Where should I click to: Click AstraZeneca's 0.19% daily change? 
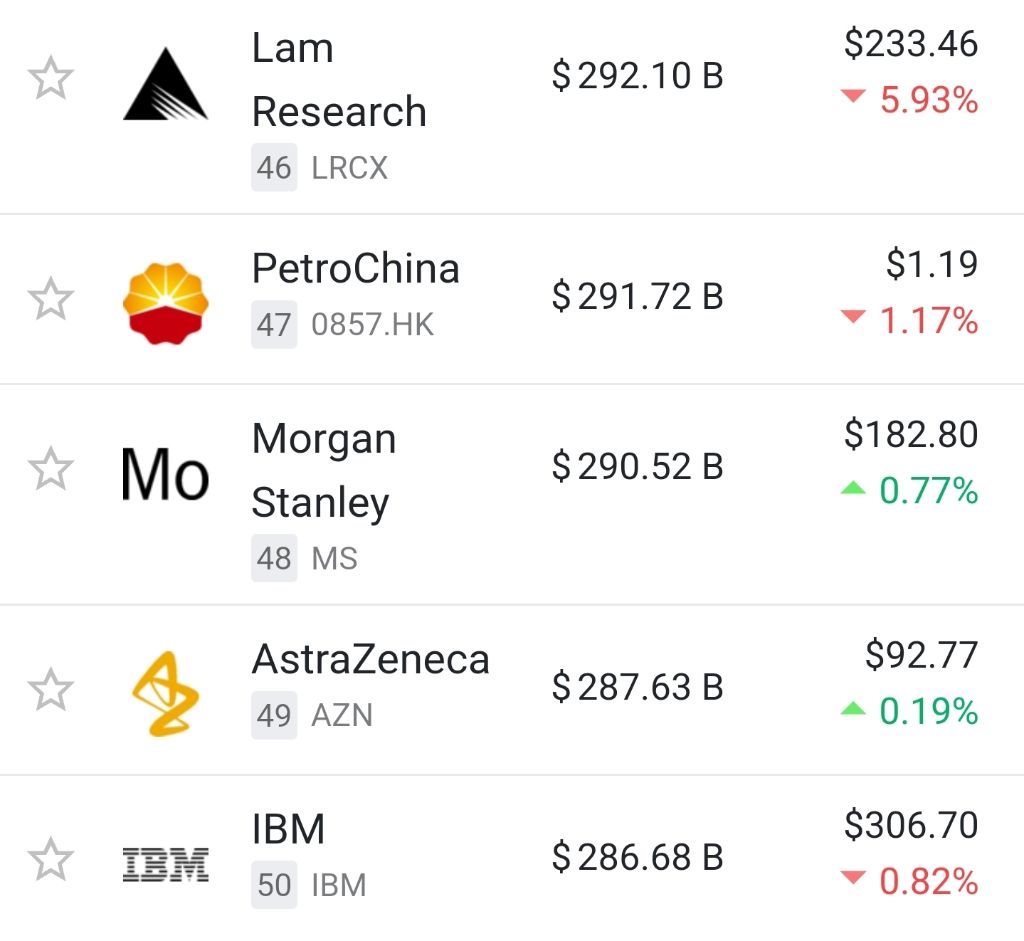[927, 711]
